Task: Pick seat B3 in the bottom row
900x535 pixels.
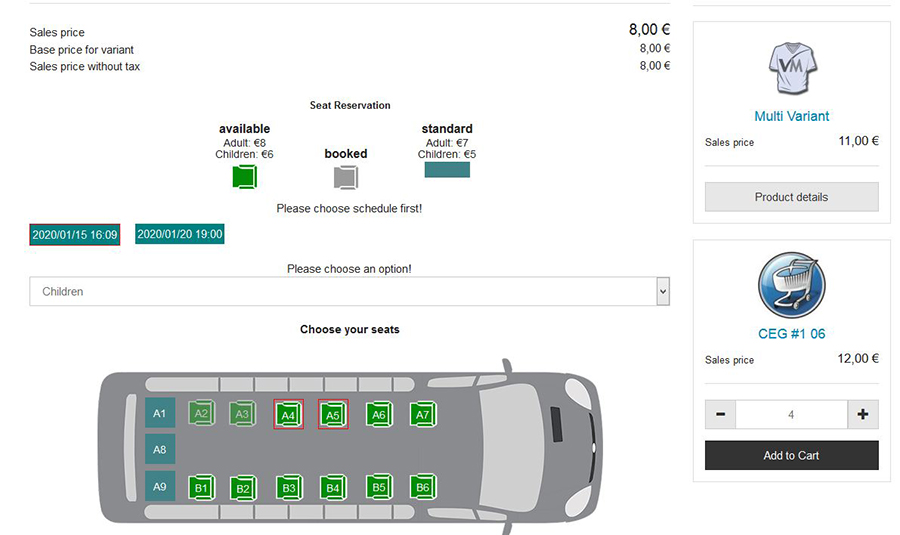Action: click(288, 488)
